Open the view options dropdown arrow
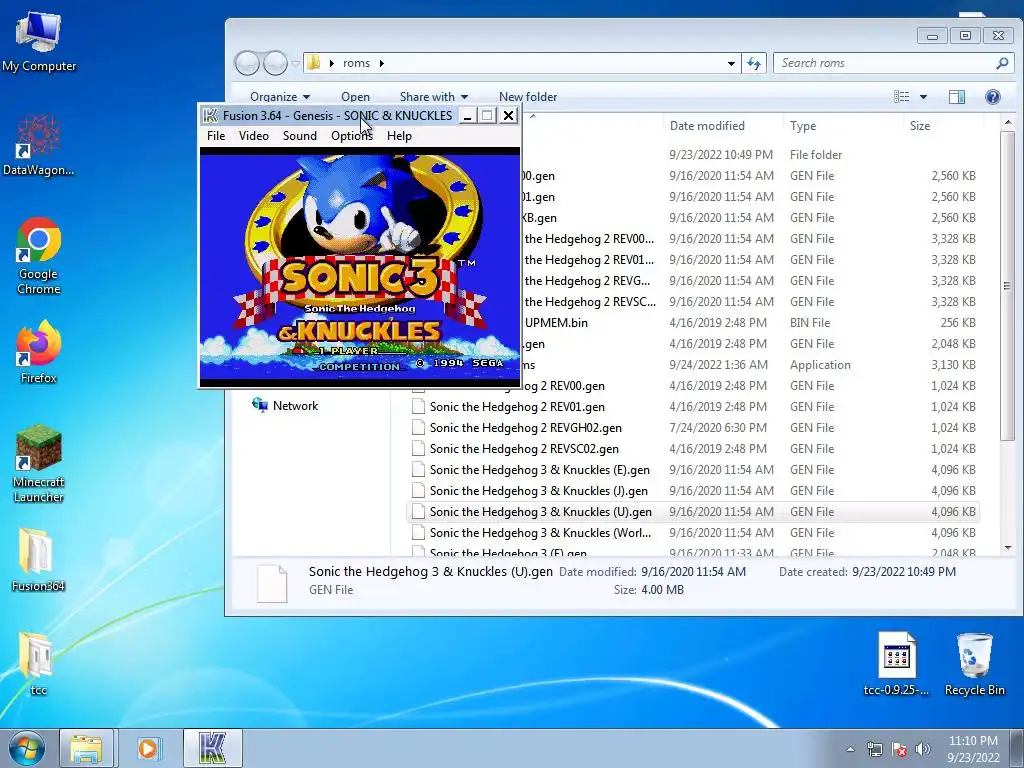This screenshot has width=1024, height=768. click(x=923, y=97)
